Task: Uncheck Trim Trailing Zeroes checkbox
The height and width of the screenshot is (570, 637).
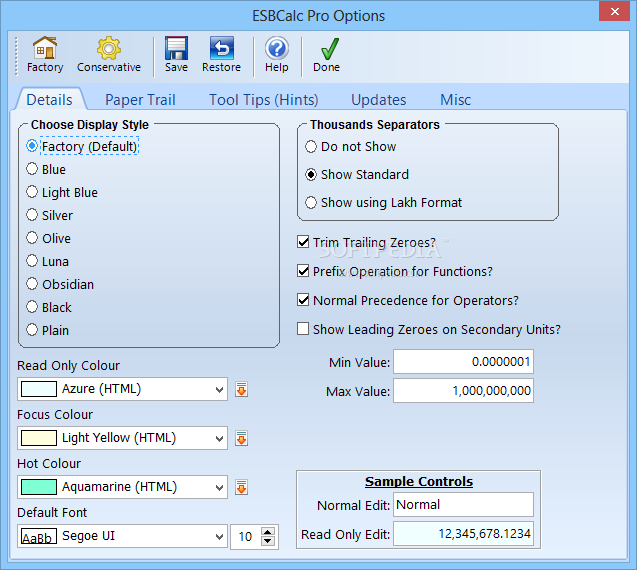Action: (303, 242)
